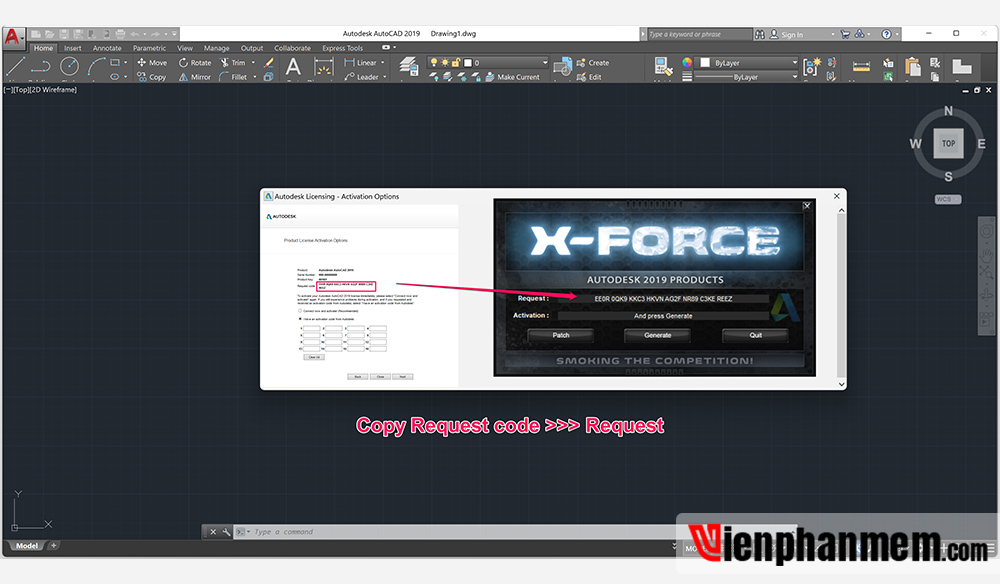Select the Rectangle tool icon
The width and height of the screenshot is (1000, 584).
click(115, 62)
